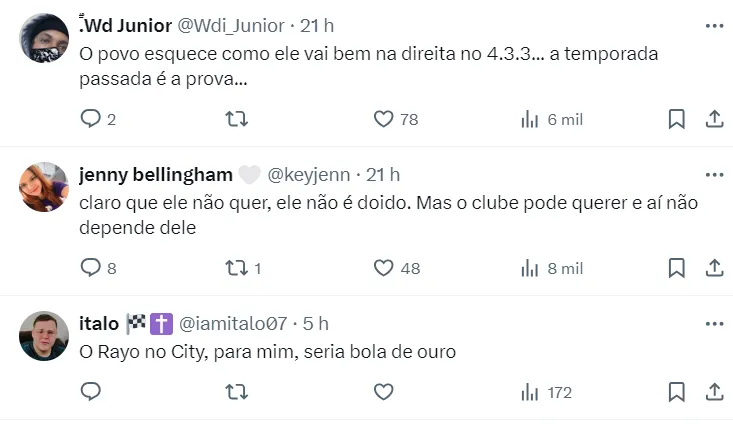
Task: Open more options on Wd Junior's tweet
Action: pos(714,25)
